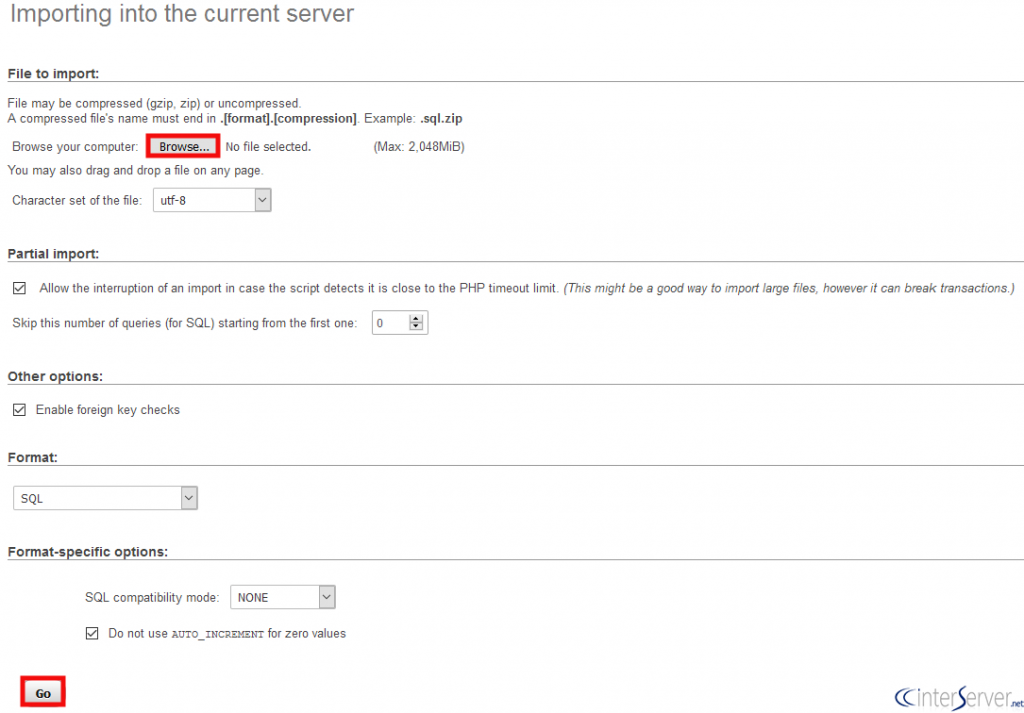This screenshot has height=713, width=1024.
Task: Click the 'Other options:' heading
Action: (x=56, y=377)
